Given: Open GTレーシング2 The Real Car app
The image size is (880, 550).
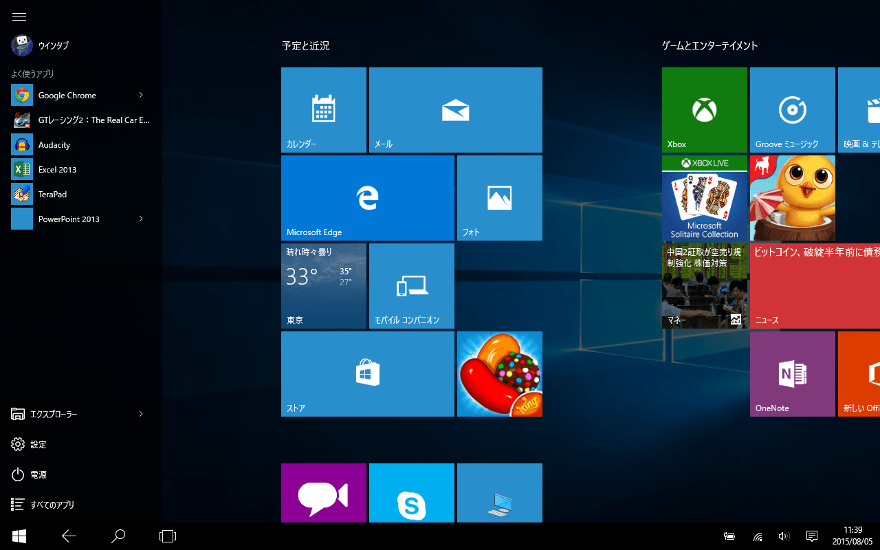Looking at the screenshot, I should click(x=80, y=120).
